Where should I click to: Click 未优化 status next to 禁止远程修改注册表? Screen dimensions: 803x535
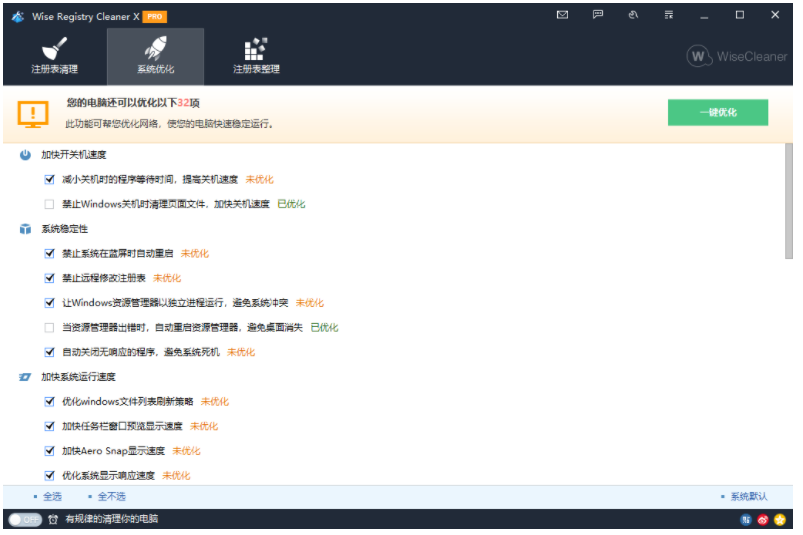(167, 278)
